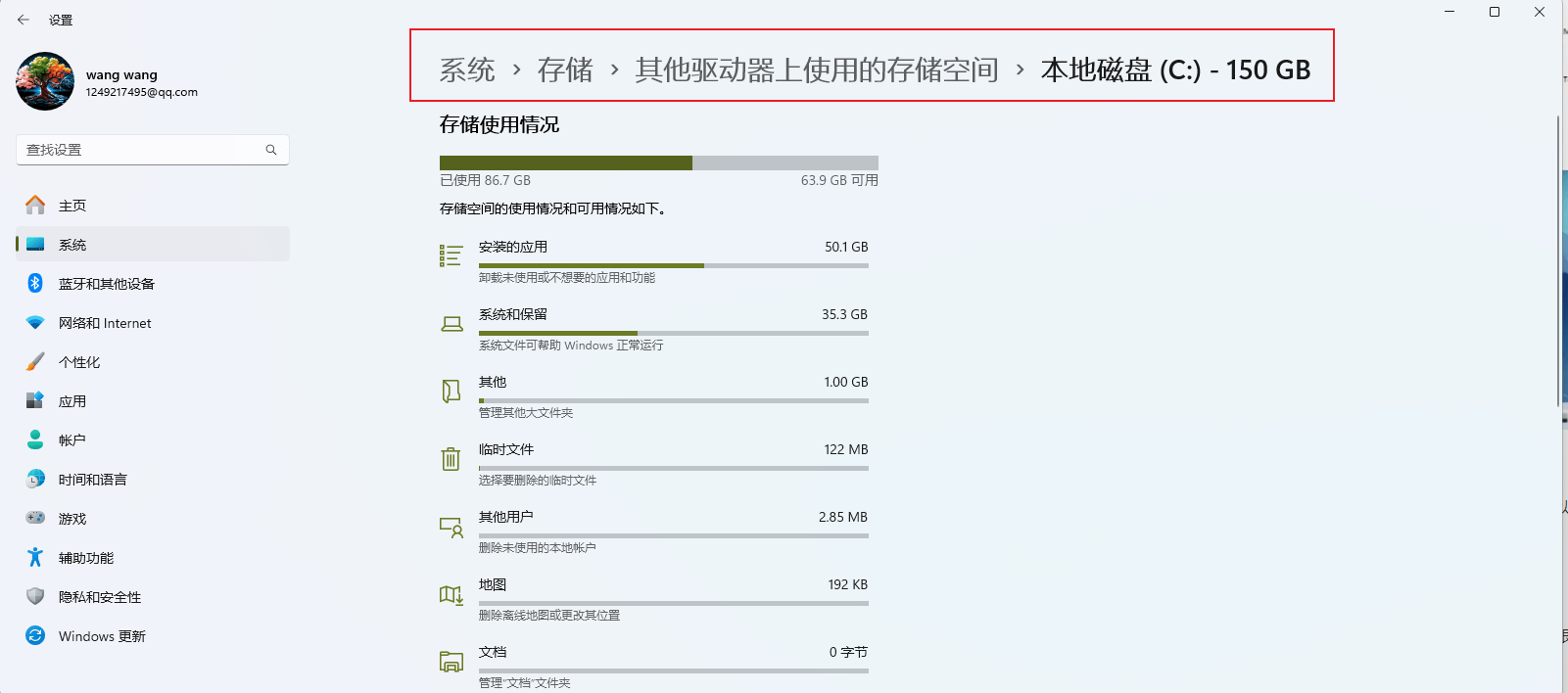
Task: Click the 122 MB value
Action: [x=846, y=449]
